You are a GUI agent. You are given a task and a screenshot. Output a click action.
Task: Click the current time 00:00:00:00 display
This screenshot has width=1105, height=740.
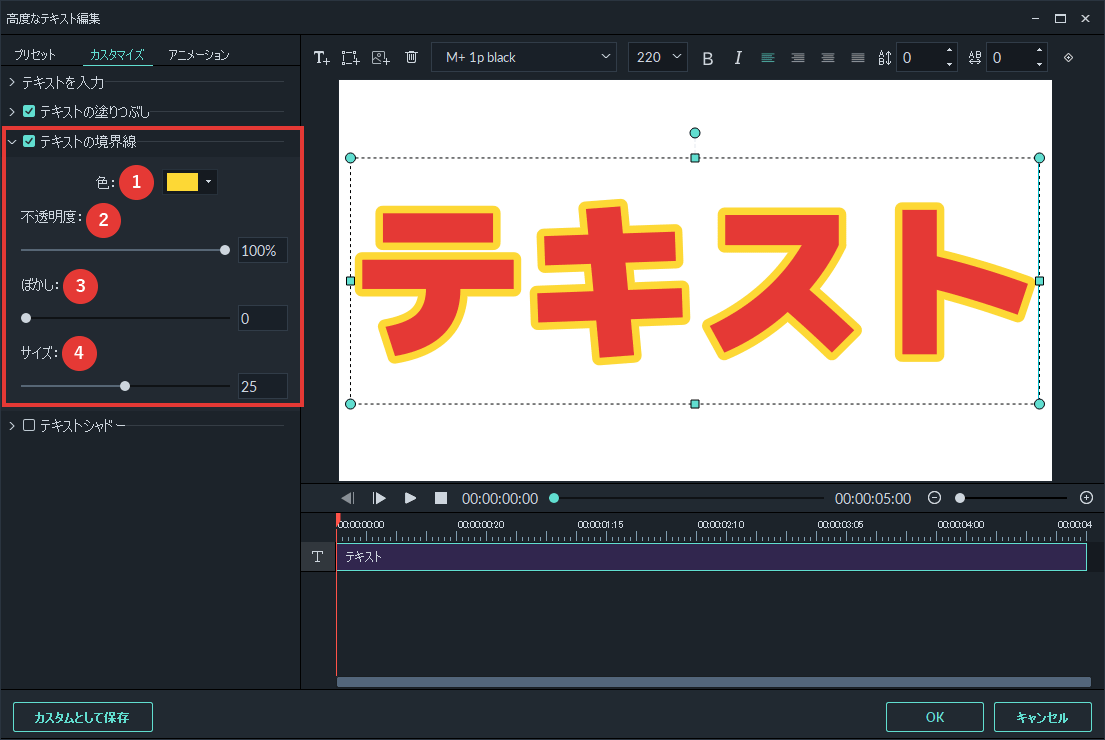[x=500, y=498]
